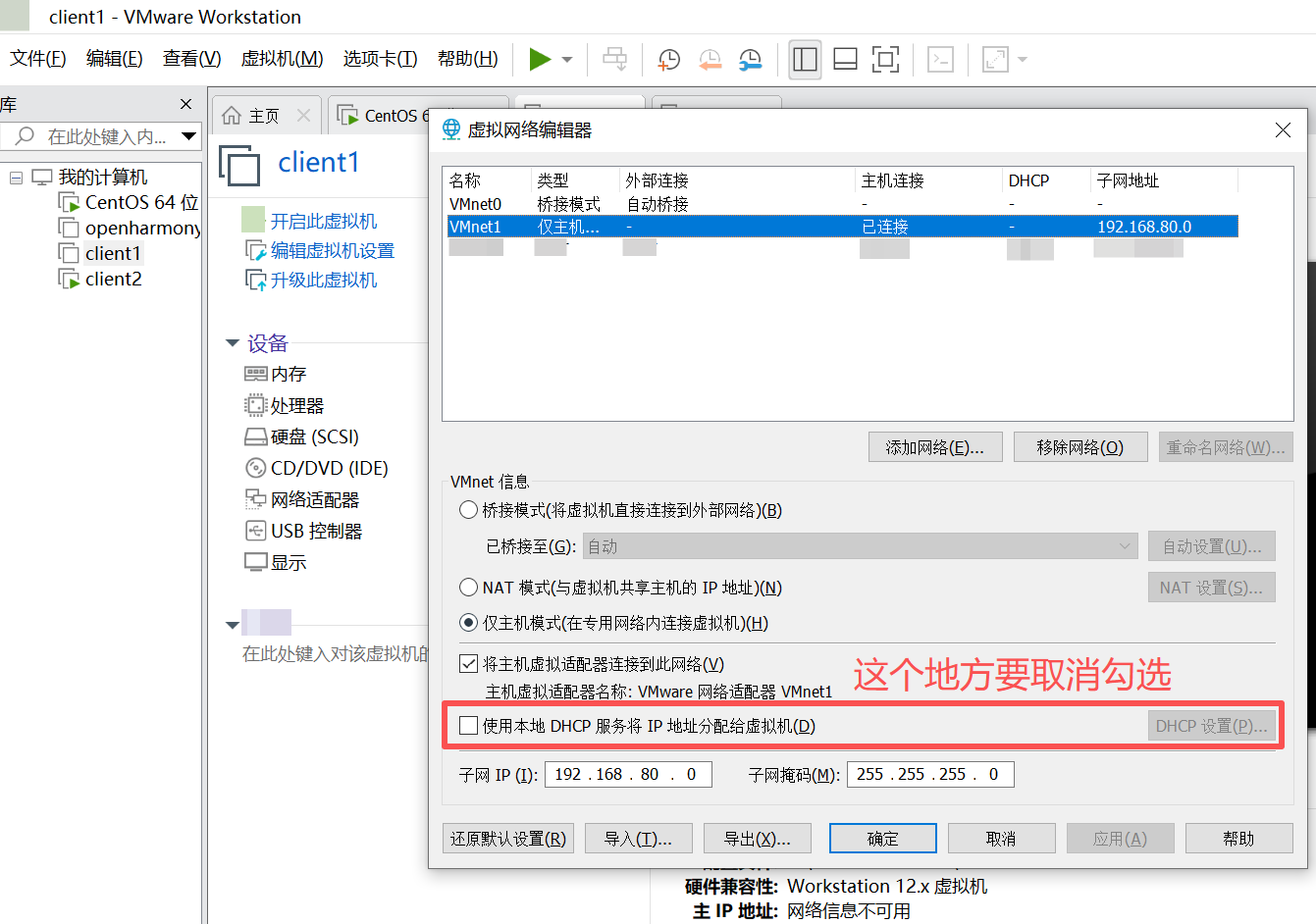Close the 虚拟网络编辑器 dialog
This screenshot has width=1316, height=924.
click(1283, 130)
